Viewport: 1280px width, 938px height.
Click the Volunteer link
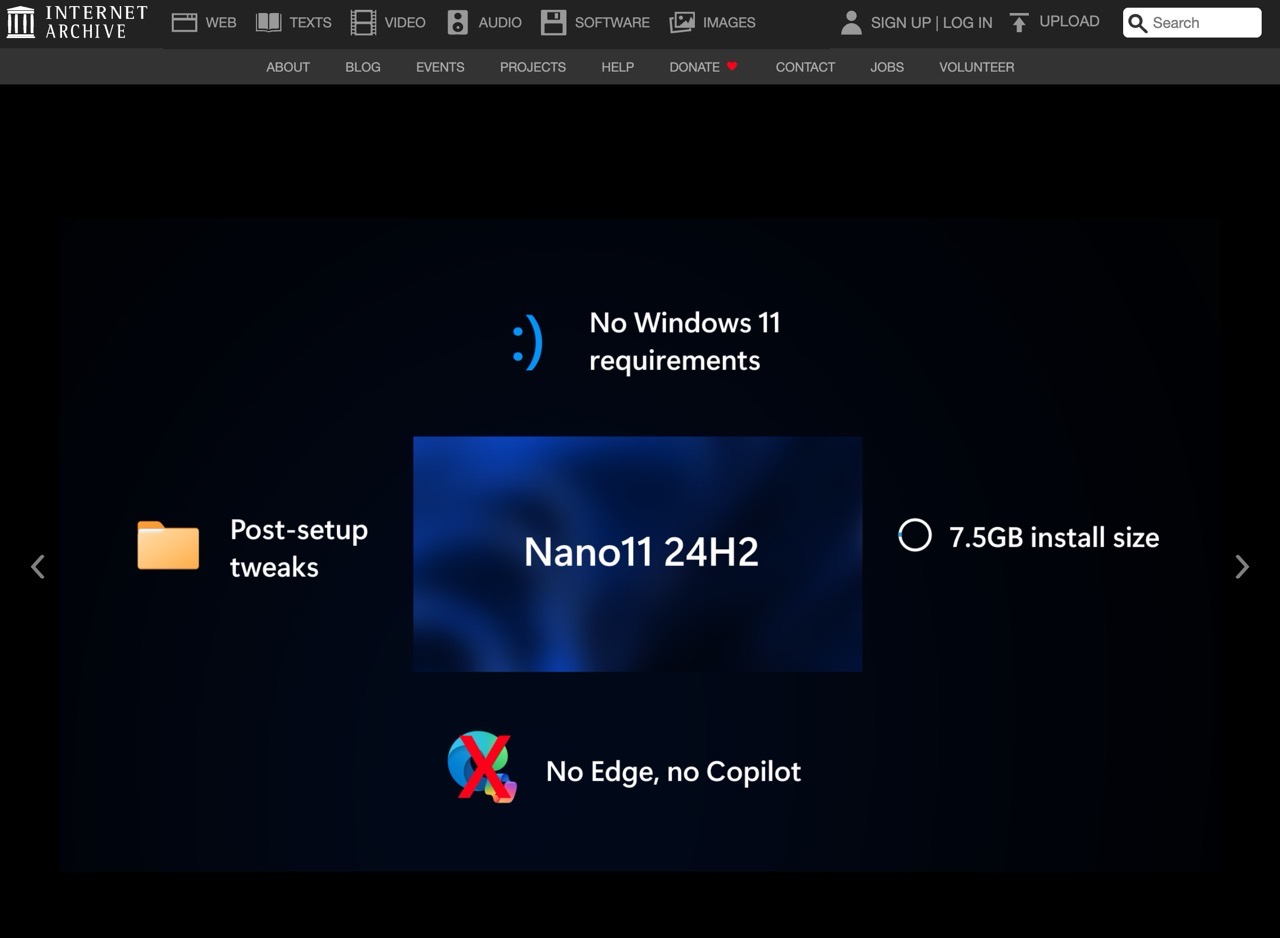(976, 67)
